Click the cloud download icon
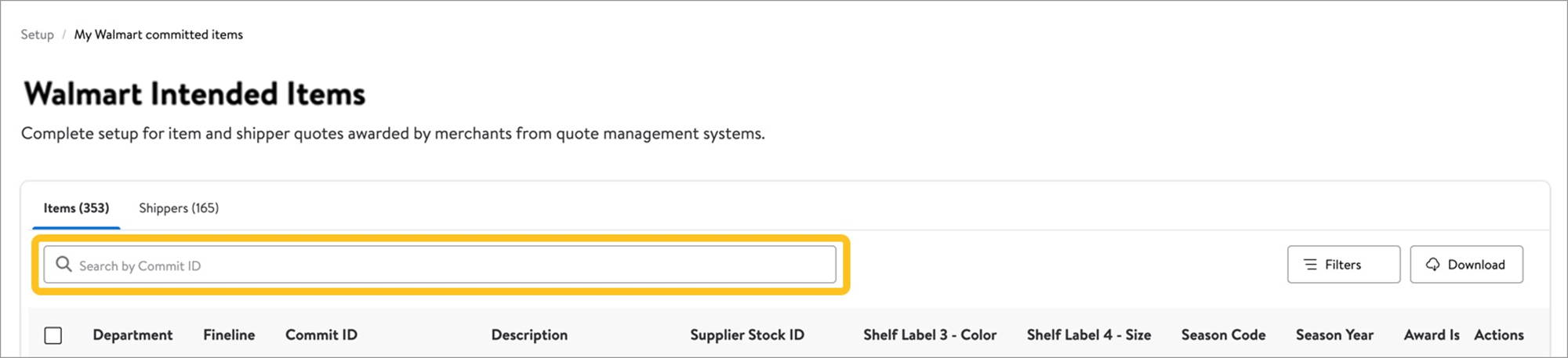 pos(1432,265)
